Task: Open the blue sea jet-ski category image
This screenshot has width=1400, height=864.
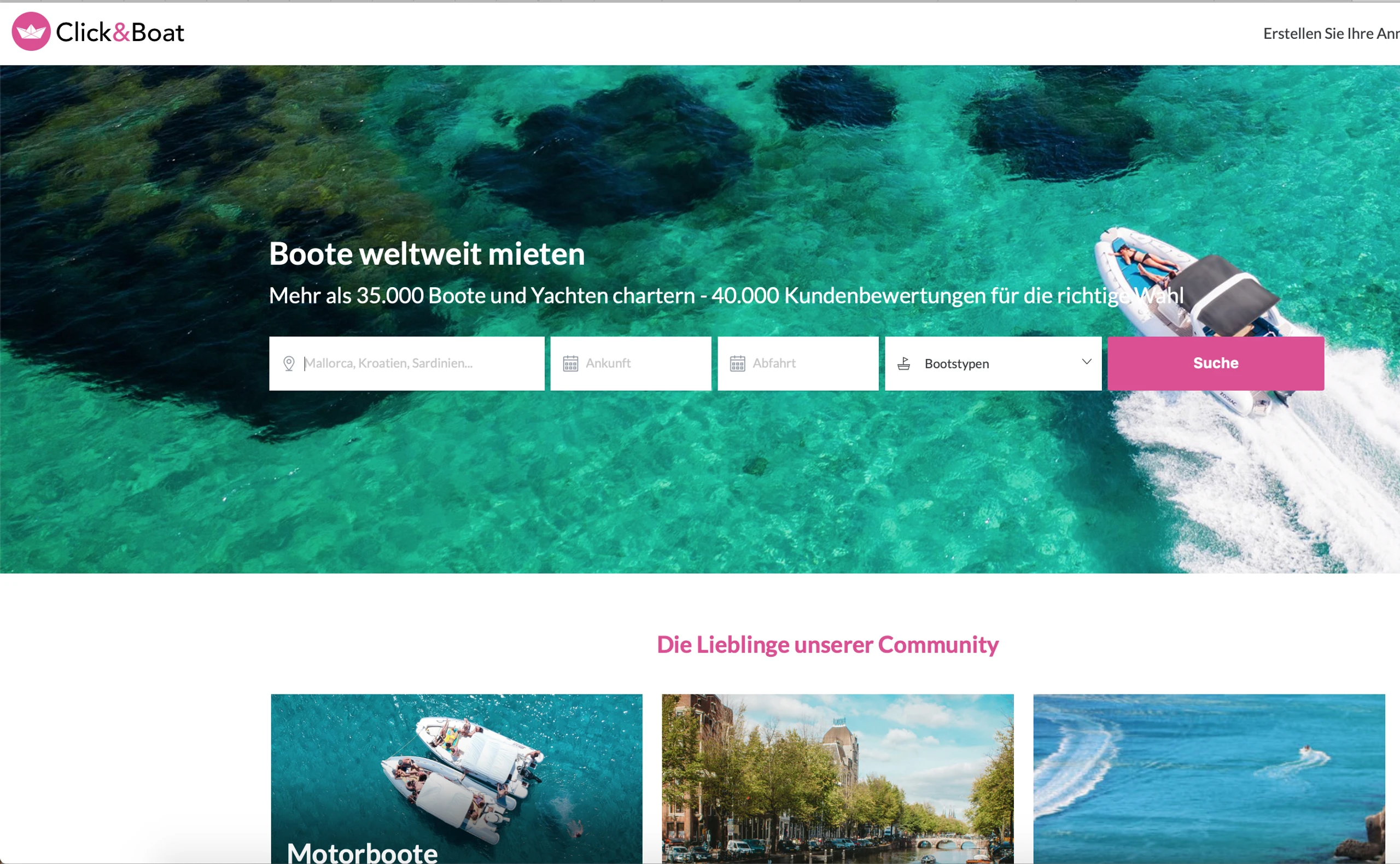Action: (x=1209, y=778)
